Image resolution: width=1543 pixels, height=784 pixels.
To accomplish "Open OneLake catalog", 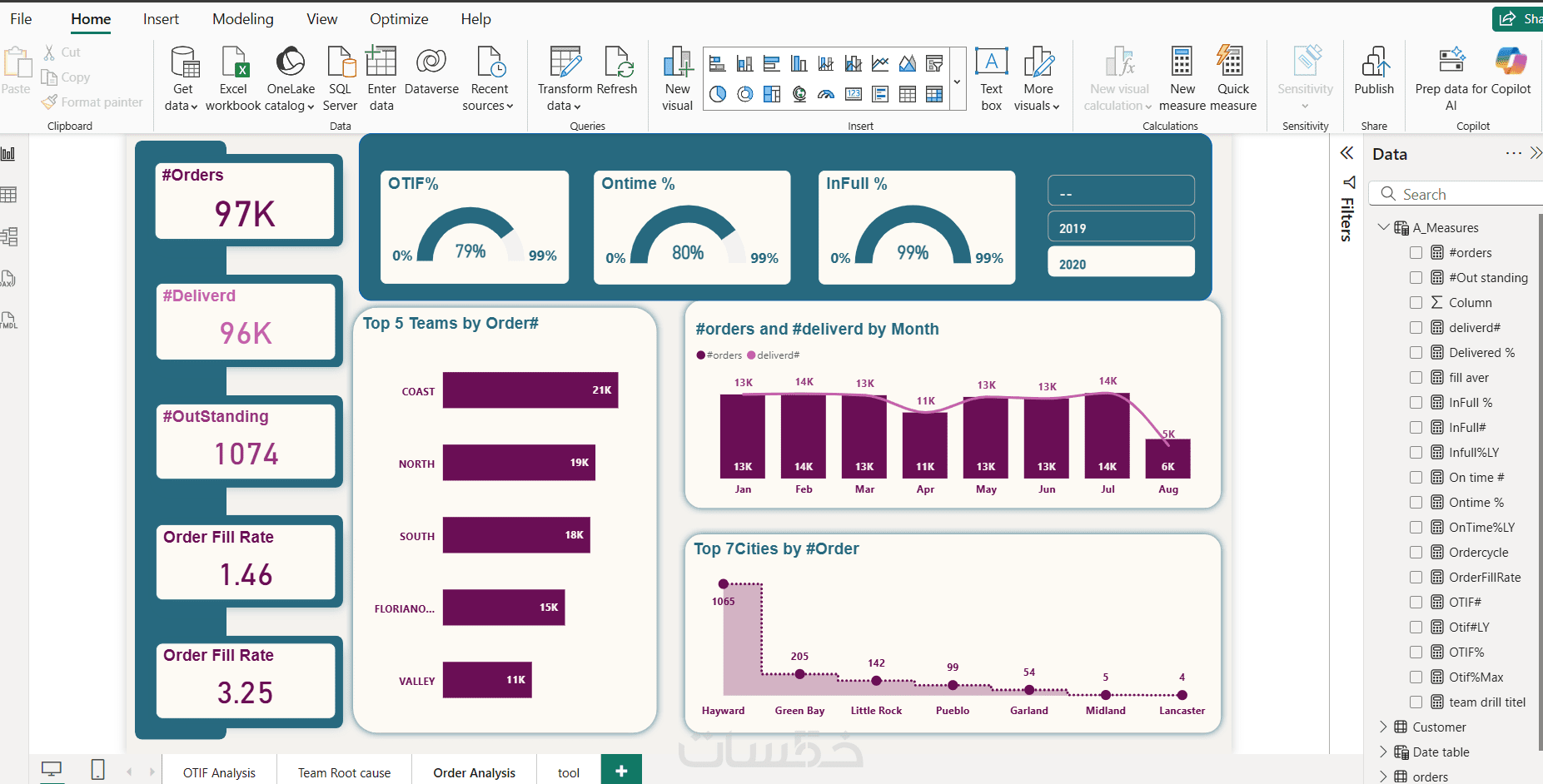I will click(291, 78).
